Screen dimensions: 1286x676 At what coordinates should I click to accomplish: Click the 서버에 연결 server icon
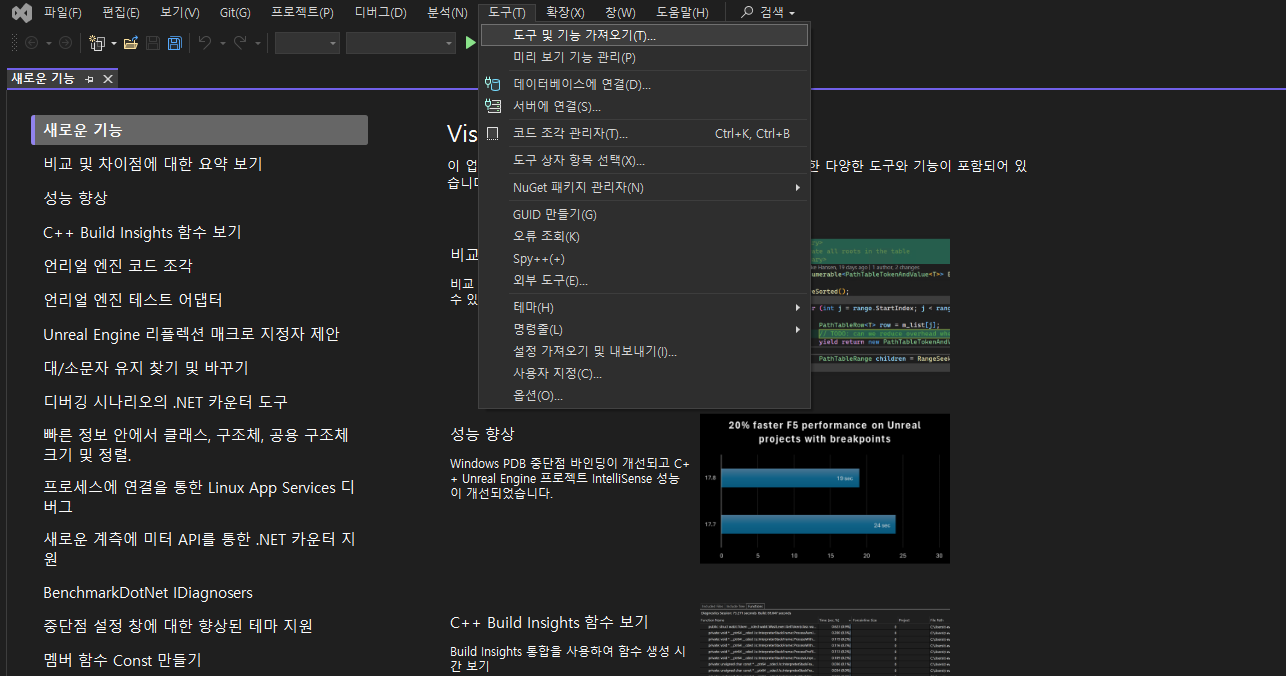click(x=492, y=106)
